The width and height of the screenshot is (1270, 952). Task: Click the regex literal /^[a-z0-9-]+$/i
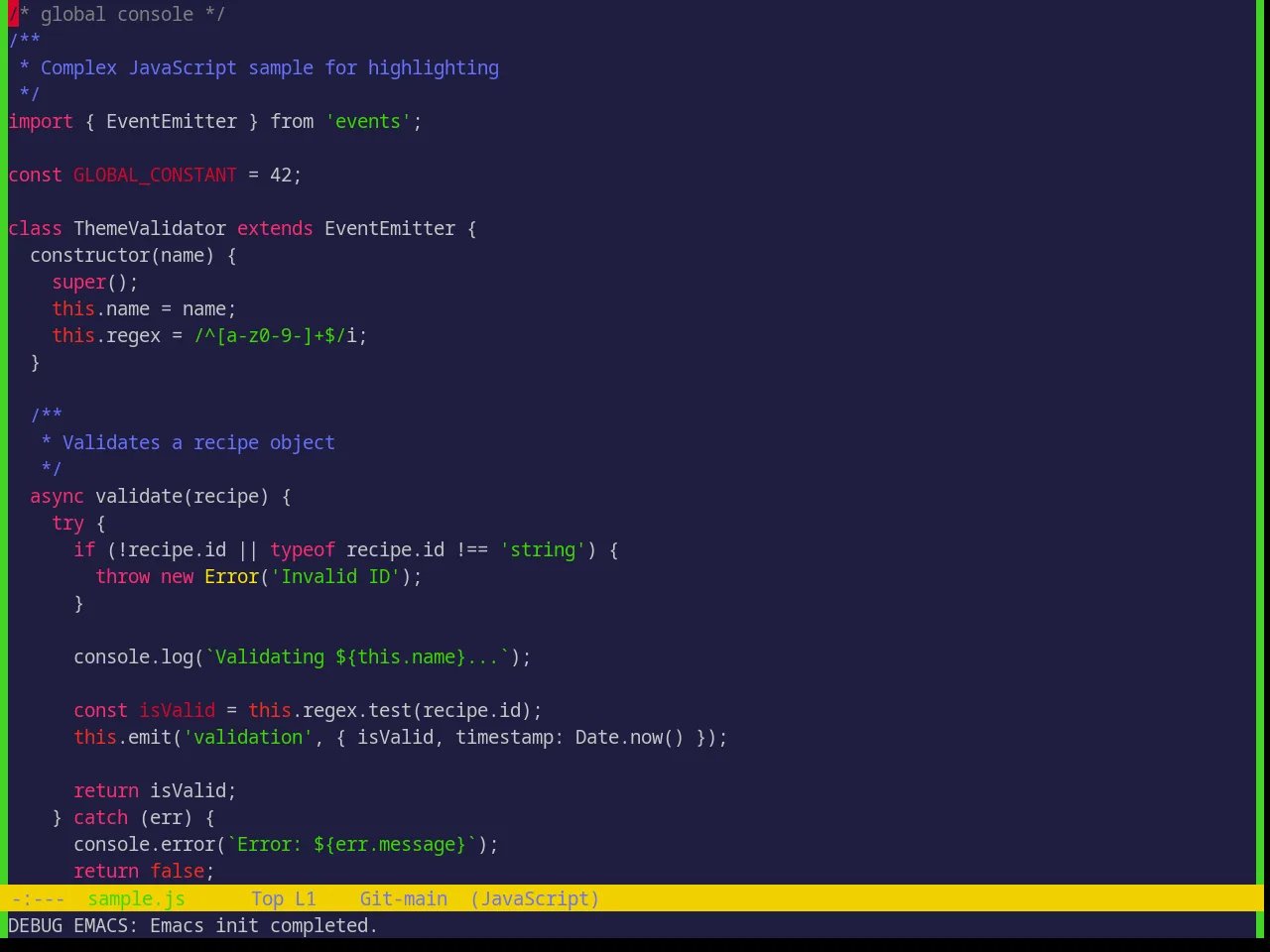(x=275, y=335)
